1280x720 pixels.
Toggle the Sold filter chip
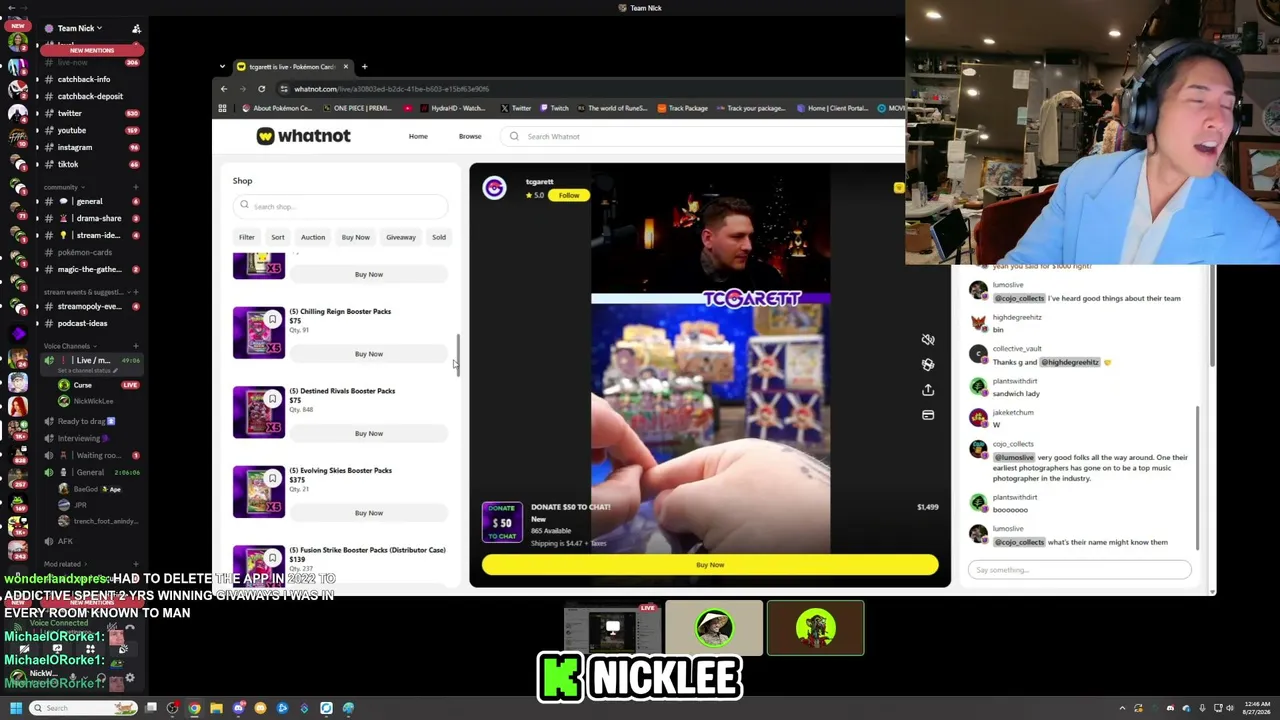[x=439, y=237]
